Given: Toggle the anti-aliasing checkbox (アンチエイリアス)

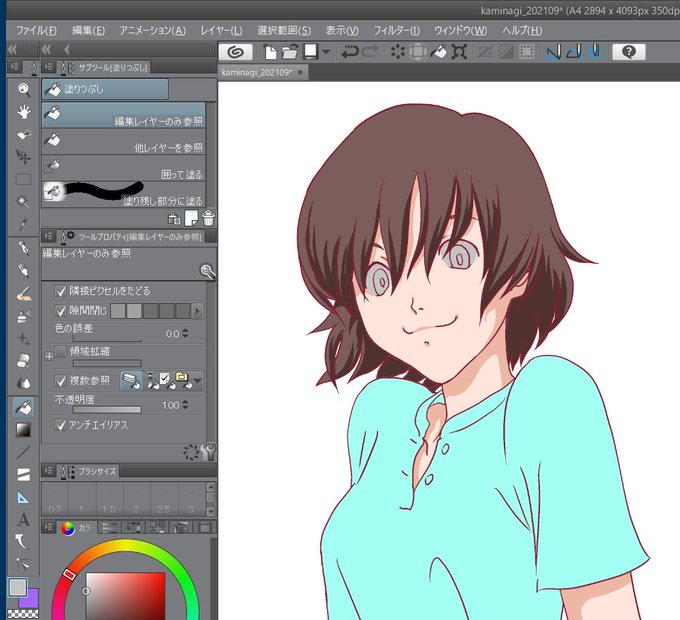Looking at the screenshot, I should click(61, 425).
